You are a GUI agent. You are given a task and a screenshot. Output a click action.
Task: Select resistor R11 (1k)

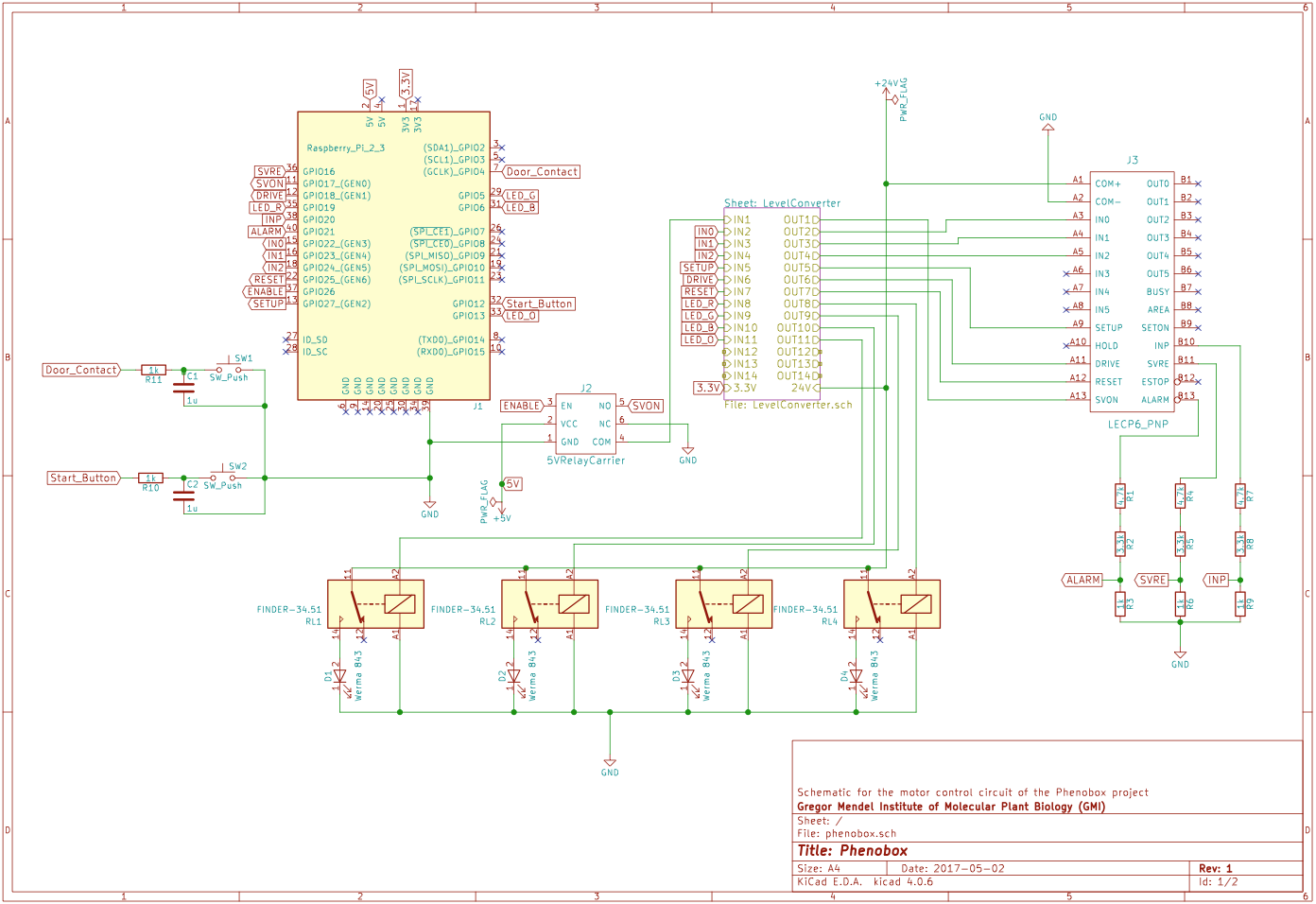(x=154, y=370)
